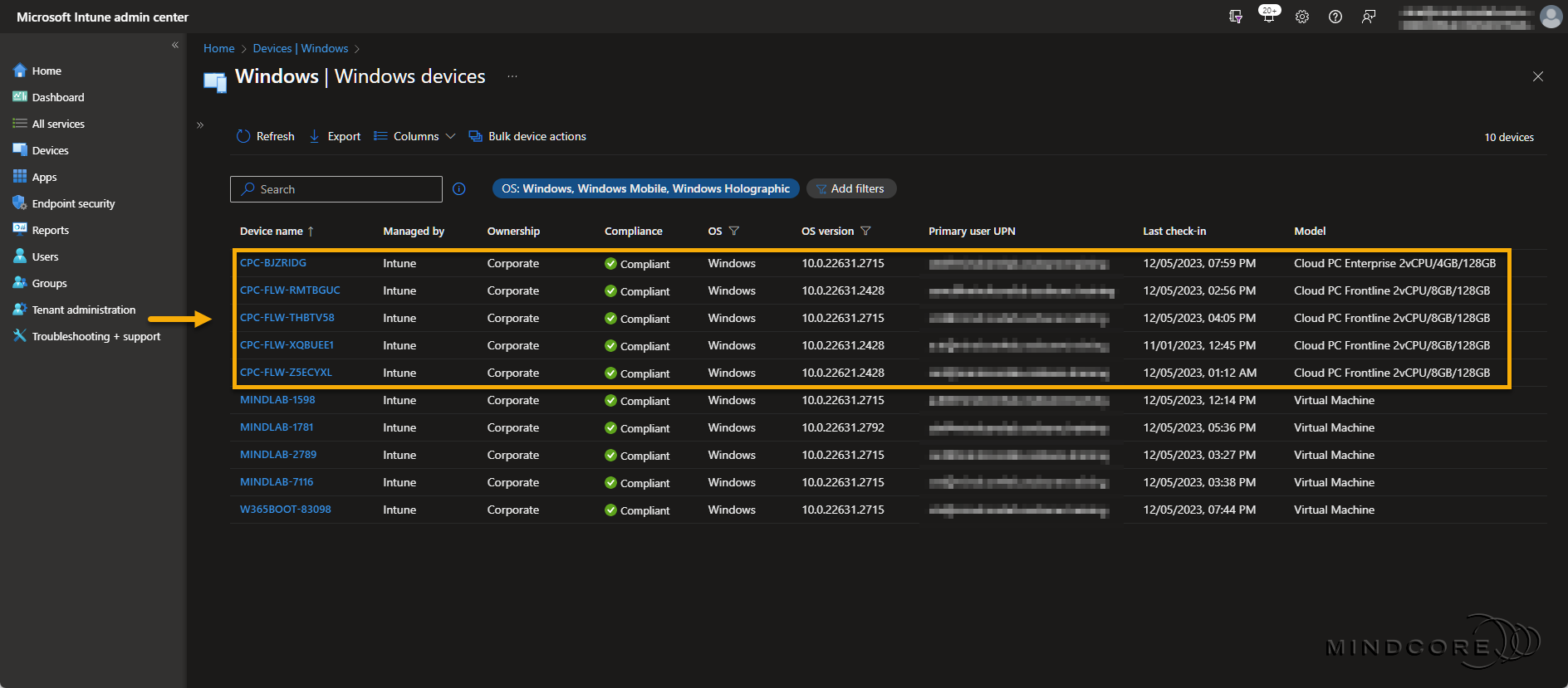
Task: Click the OS version column filter icon
Action: (865, 232)
